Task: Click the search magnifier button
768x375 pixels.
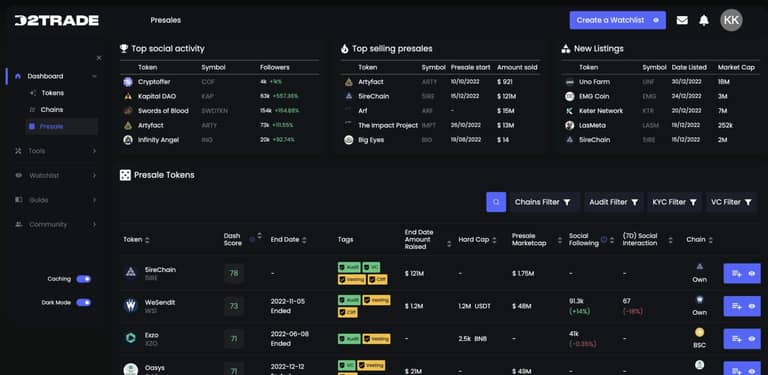Action: point(496,202)
